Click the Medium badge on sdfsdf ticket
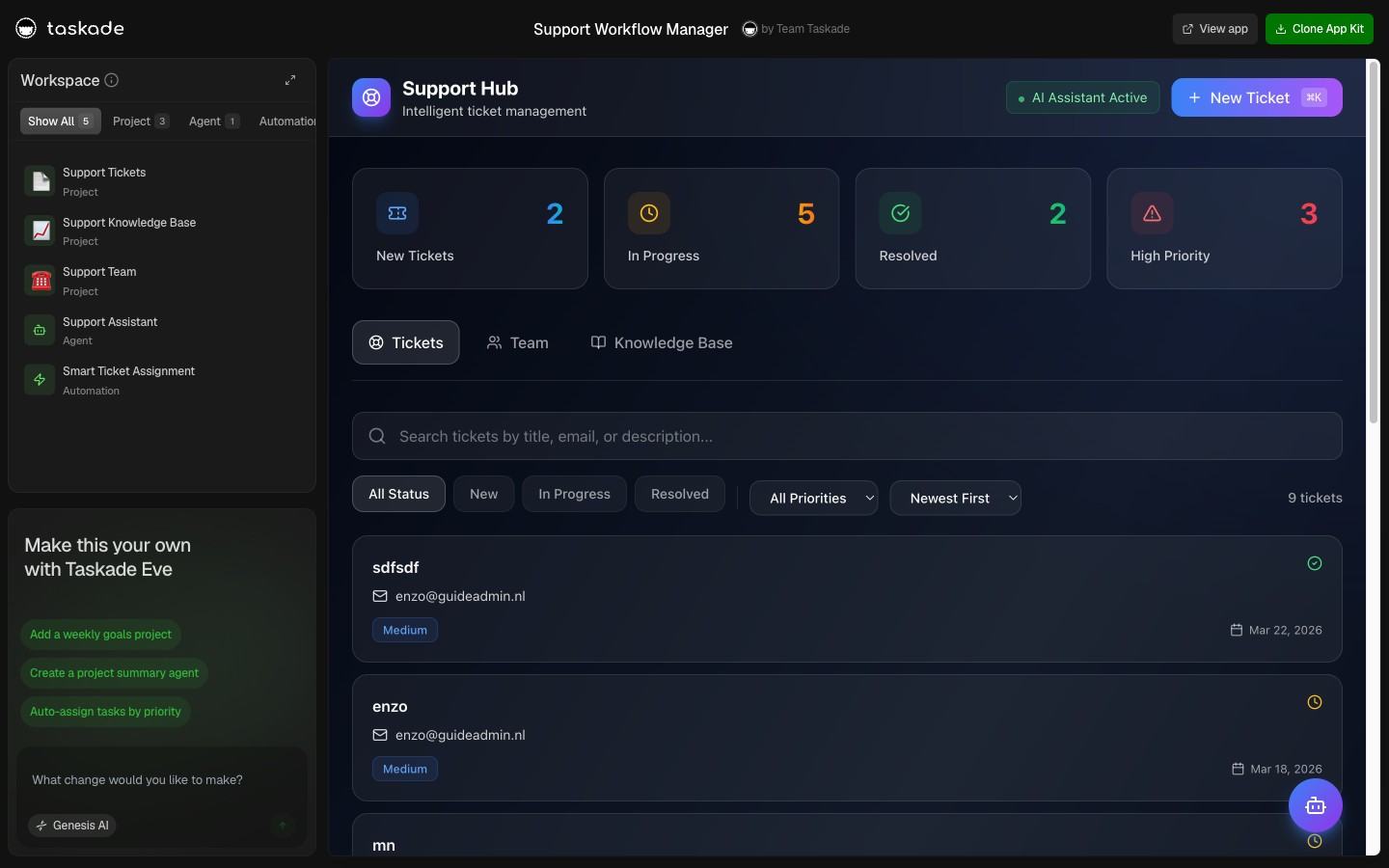 click(405, 630)
